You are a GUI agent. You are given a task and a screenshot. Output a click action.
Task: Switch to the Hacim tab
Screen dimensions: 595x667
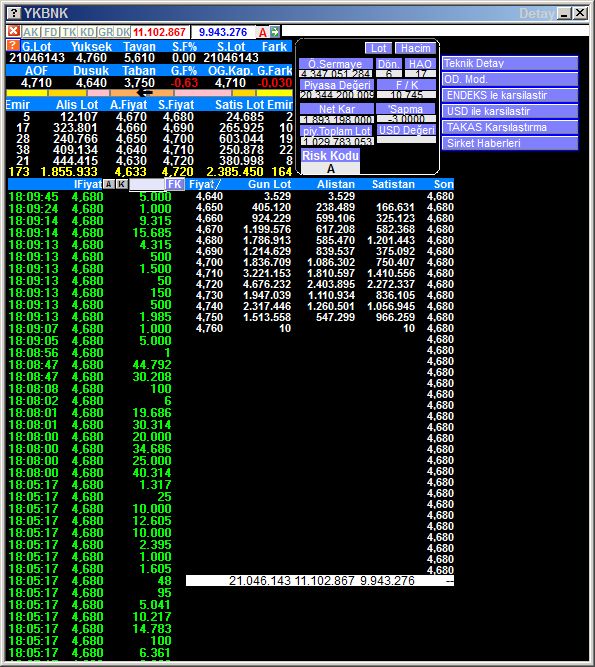click(x=416, y=48)
